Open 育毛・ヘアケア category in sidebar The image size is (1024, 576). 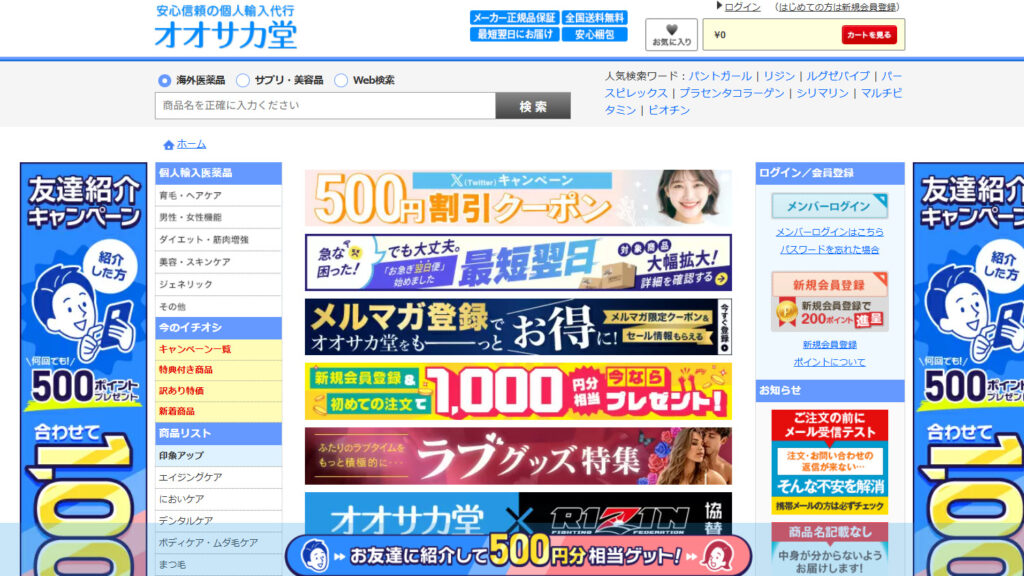click(x=191, y=195)
